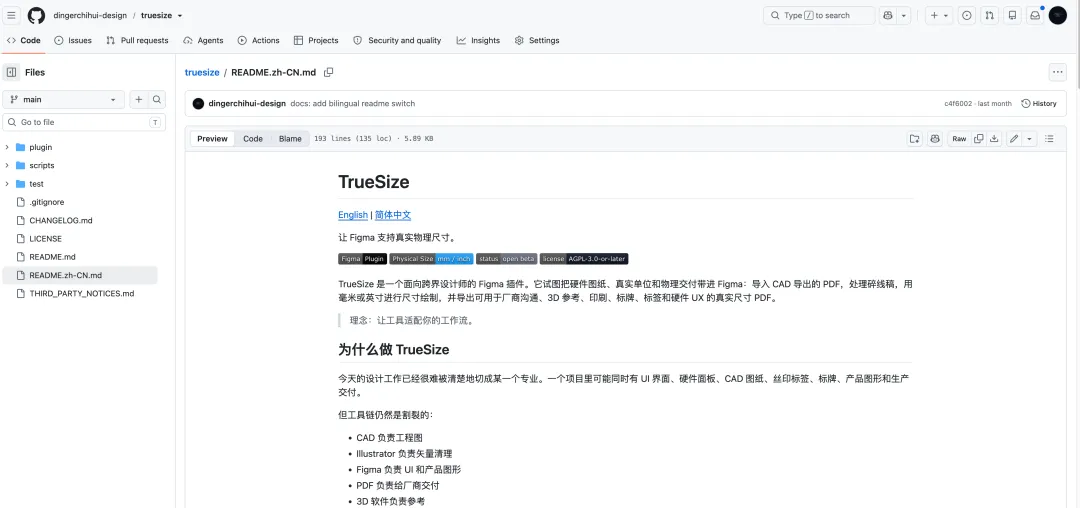Open the truesize repository dropdown caret
Image resolution: width=1080 pixels, height=508 pixels.
click(x=180, y=16)
